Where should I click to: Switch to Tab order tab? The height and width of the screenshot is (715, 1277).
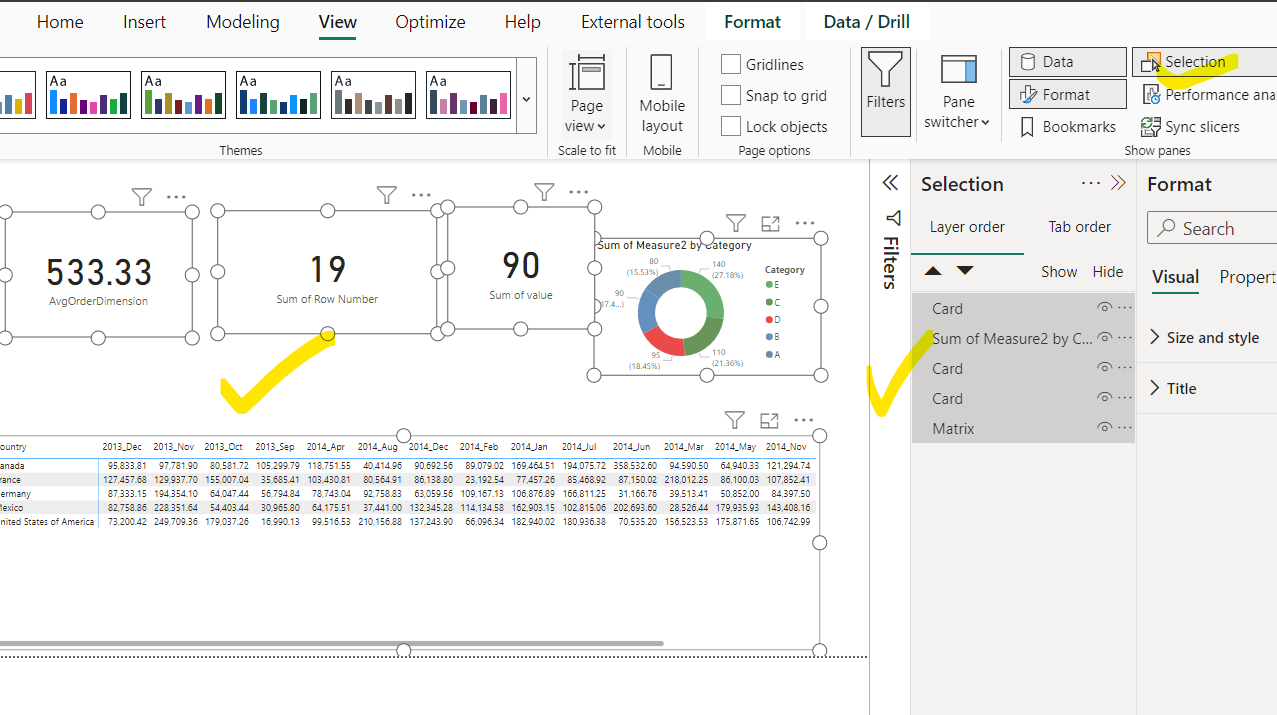(1080, 227)
